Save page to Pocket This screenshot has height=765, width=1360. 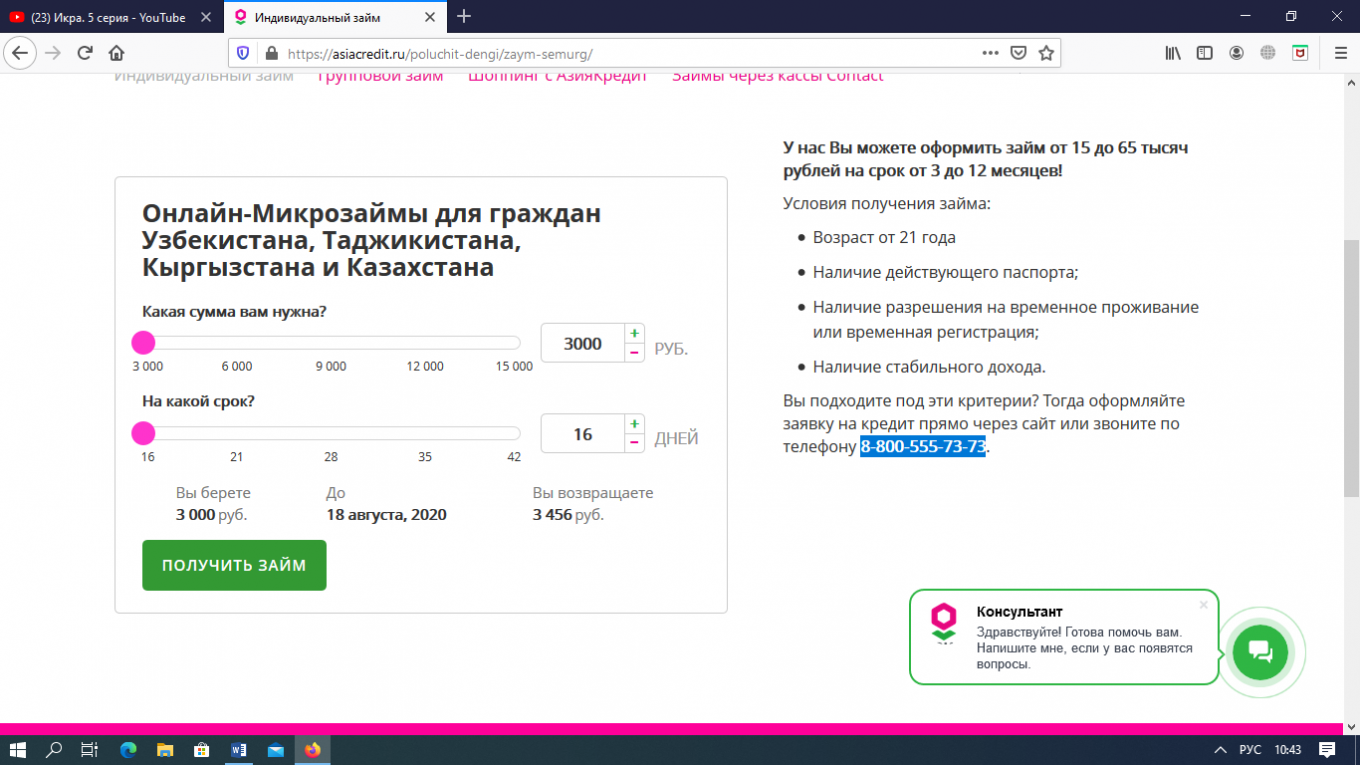(x=1018, y=53)
